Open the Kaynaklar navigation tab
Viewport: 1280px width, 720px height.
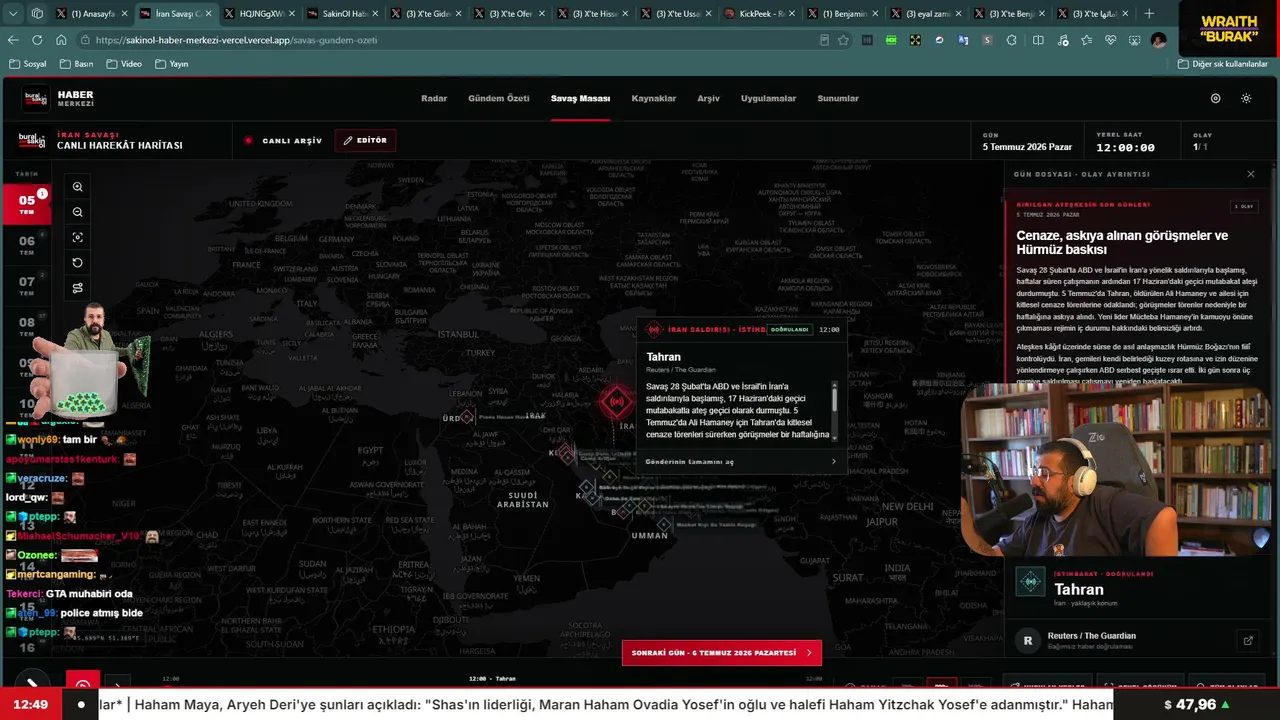point(654,99)
